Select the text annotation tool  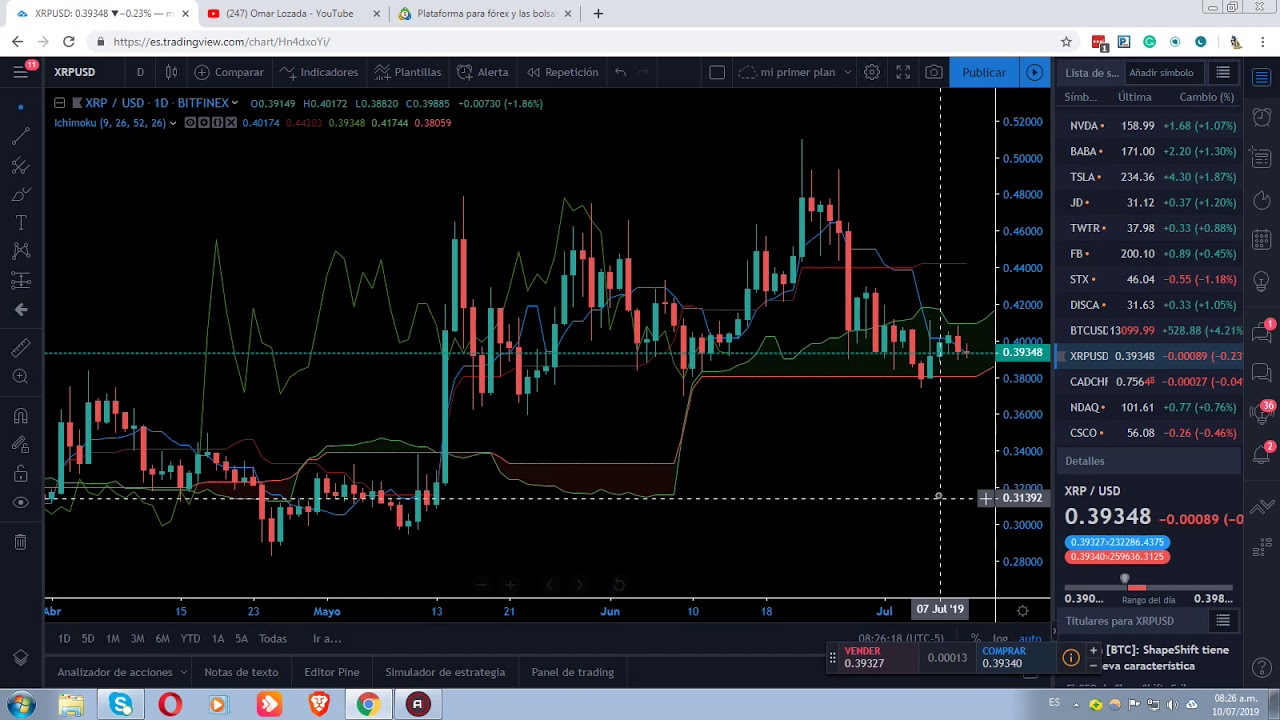tap(20, 222)
